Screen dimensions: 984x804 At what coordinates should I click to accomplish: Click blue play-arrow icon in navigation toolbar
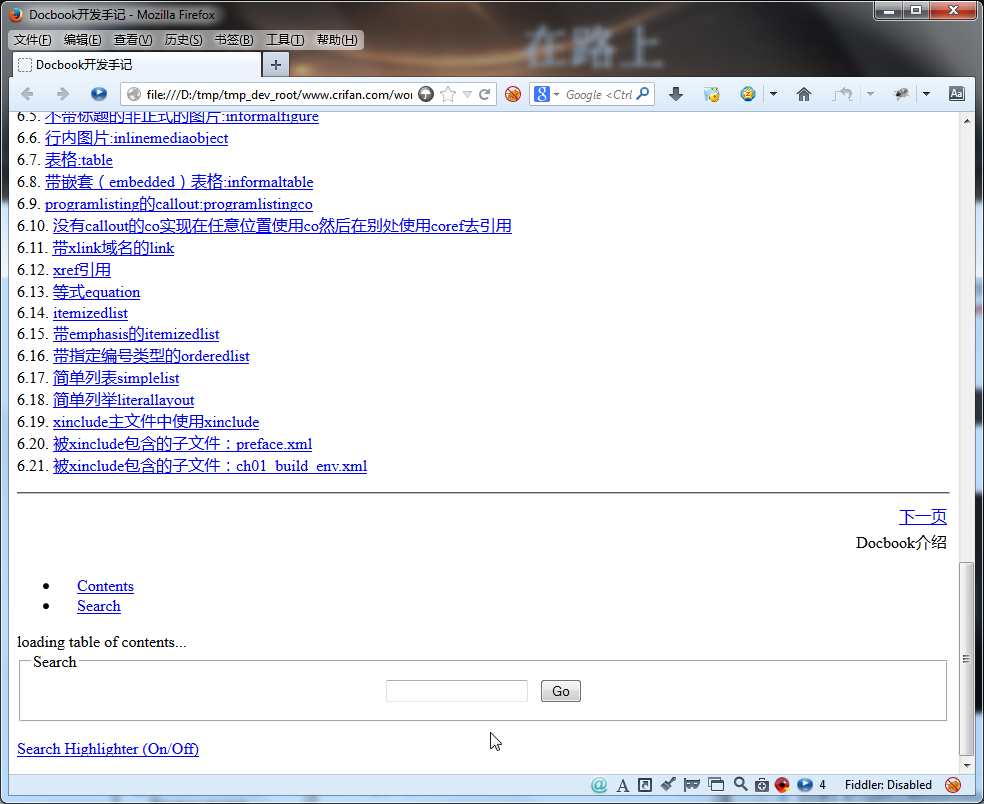click(x=99, y=94)
